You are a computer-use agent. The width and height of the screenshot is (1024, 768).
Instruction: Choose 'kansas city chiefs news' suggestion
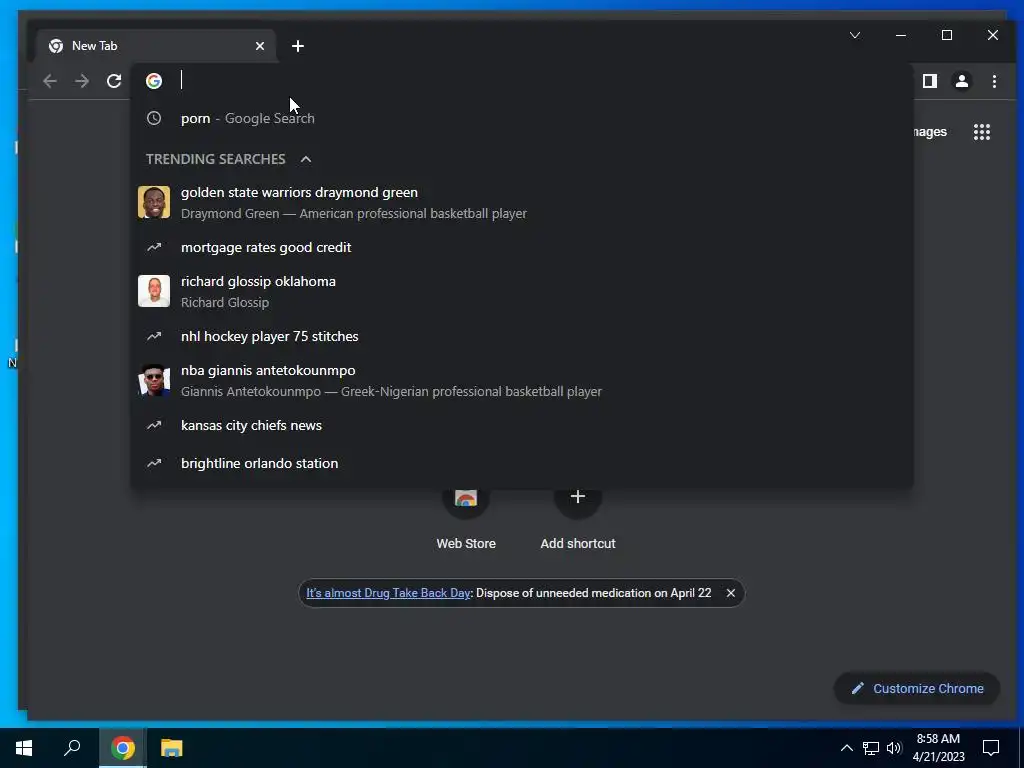[522, 425]
